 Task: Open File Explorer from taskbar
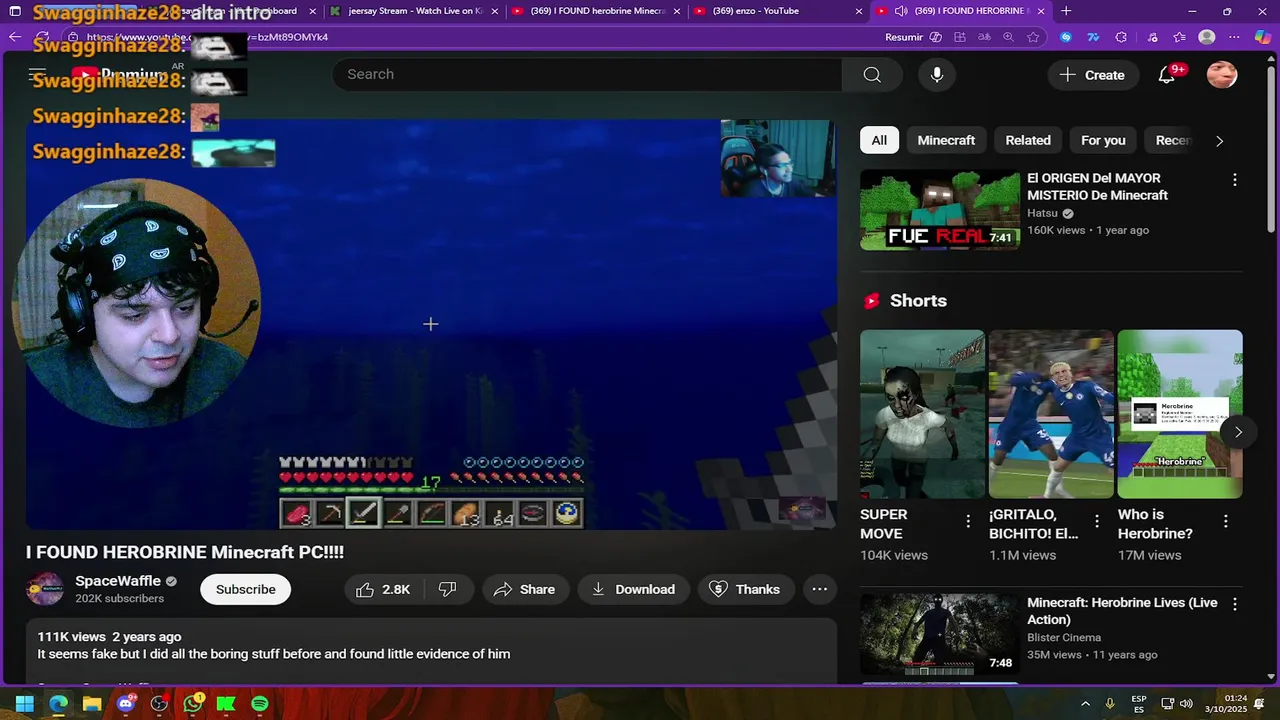click(92, 704)
